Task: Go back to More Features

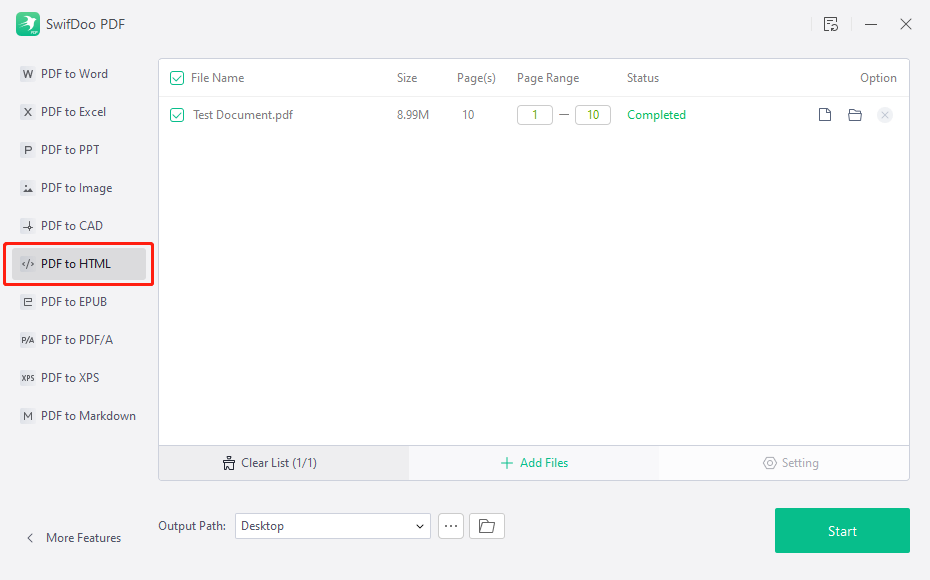Action: 74,538
